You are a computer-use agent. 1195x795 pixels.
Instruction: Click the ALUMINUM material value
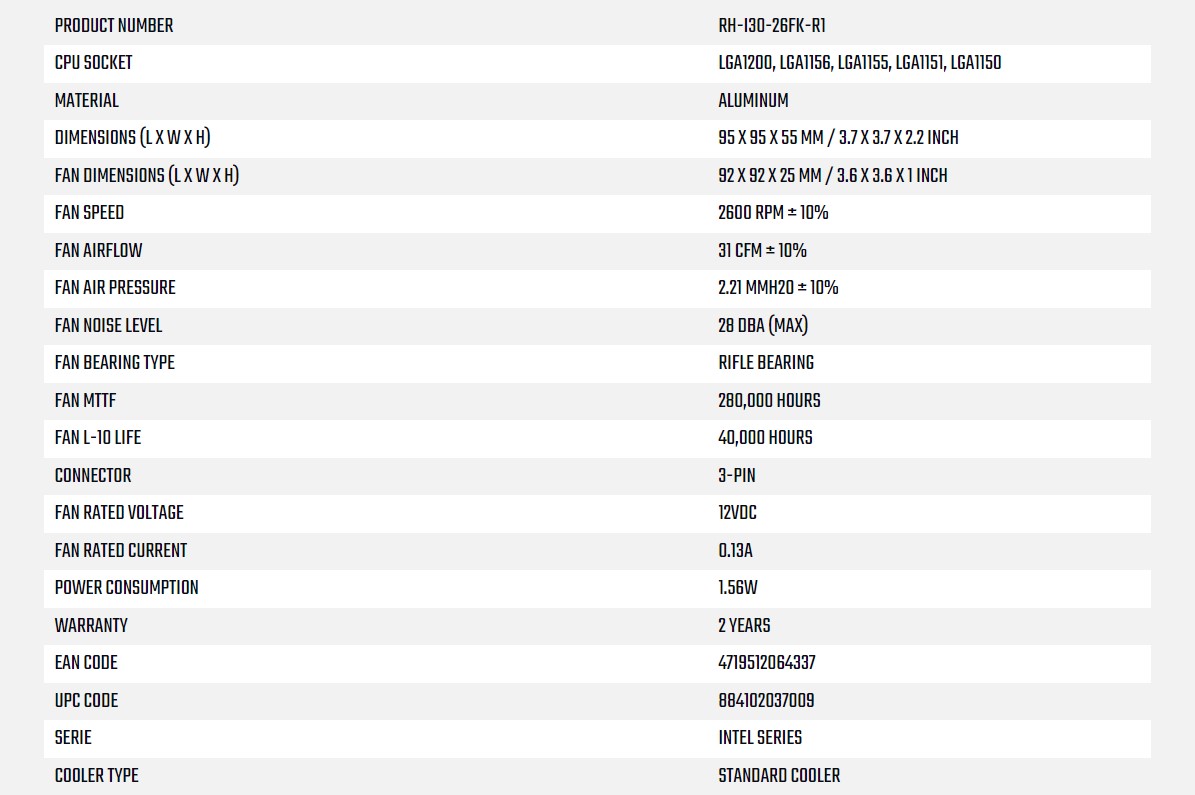coord(753,101)
